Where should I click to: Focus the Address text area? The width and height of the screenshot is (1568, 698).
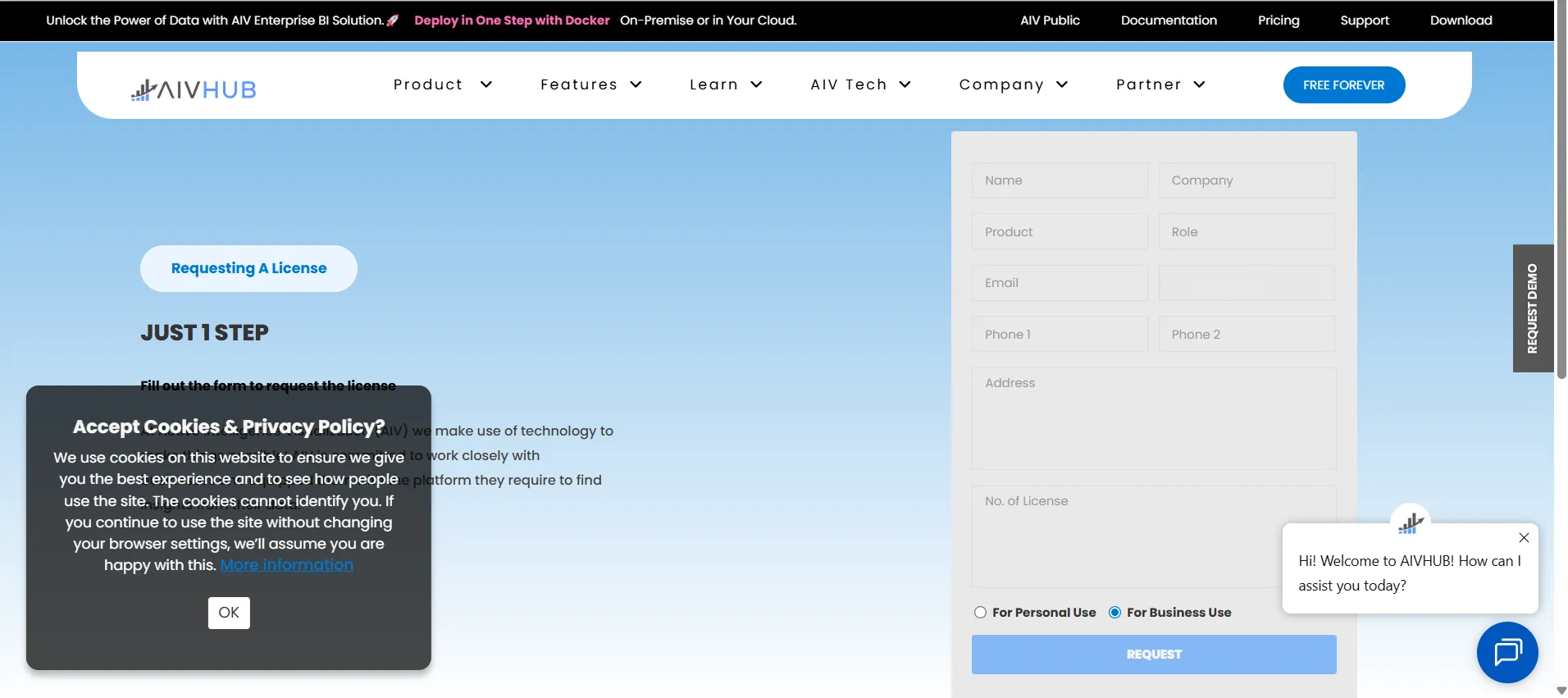coord(1154,418)
